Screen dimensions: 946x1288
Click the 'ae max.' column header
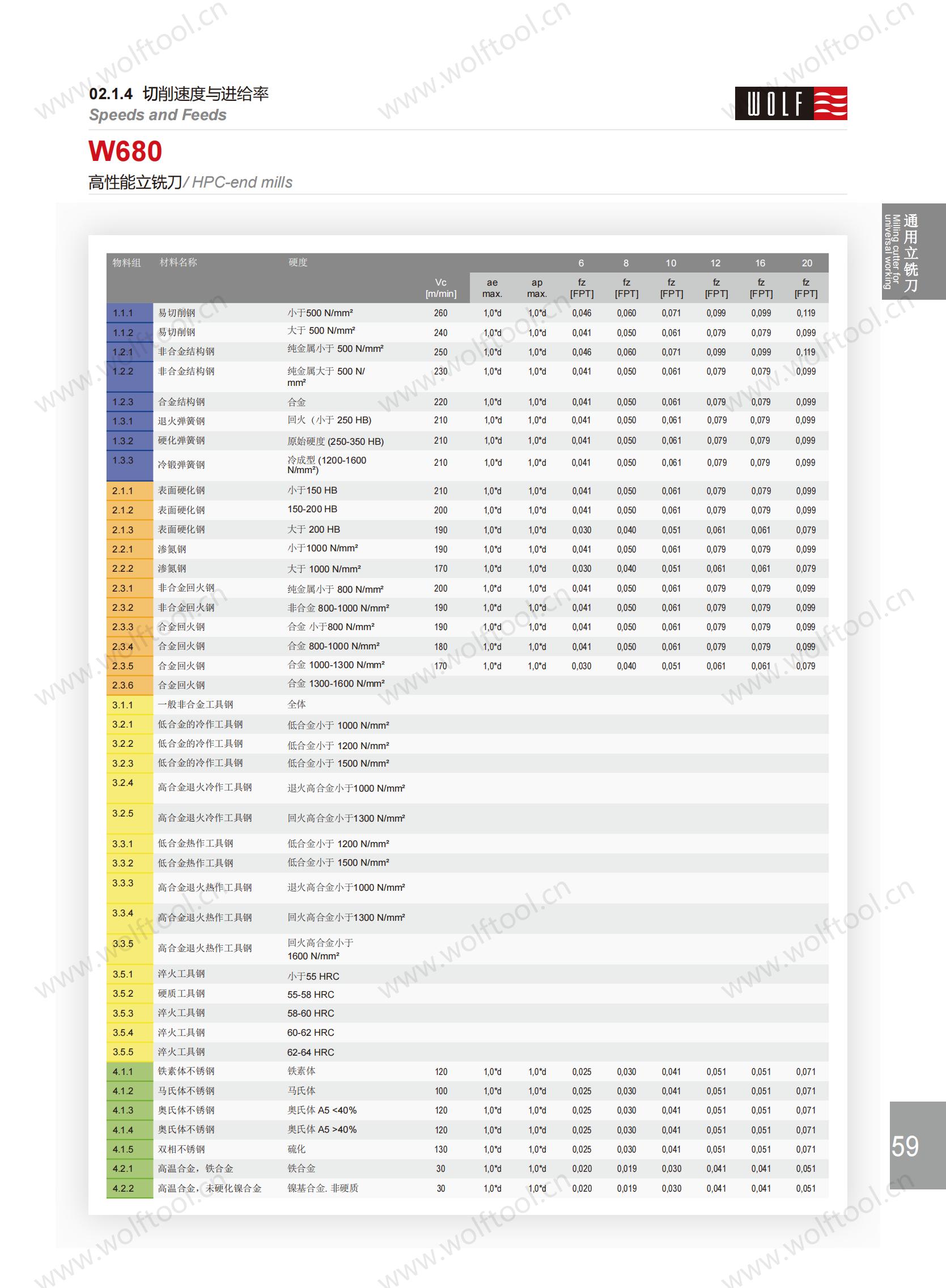coord(492,288)
